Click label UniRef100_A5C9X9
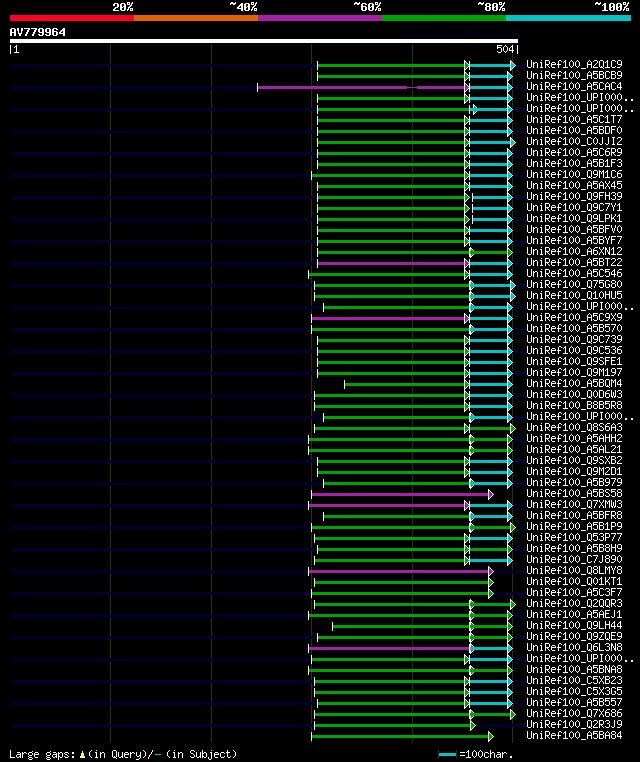The height and width of the screenshot is (762, 640). click(574, 317)
